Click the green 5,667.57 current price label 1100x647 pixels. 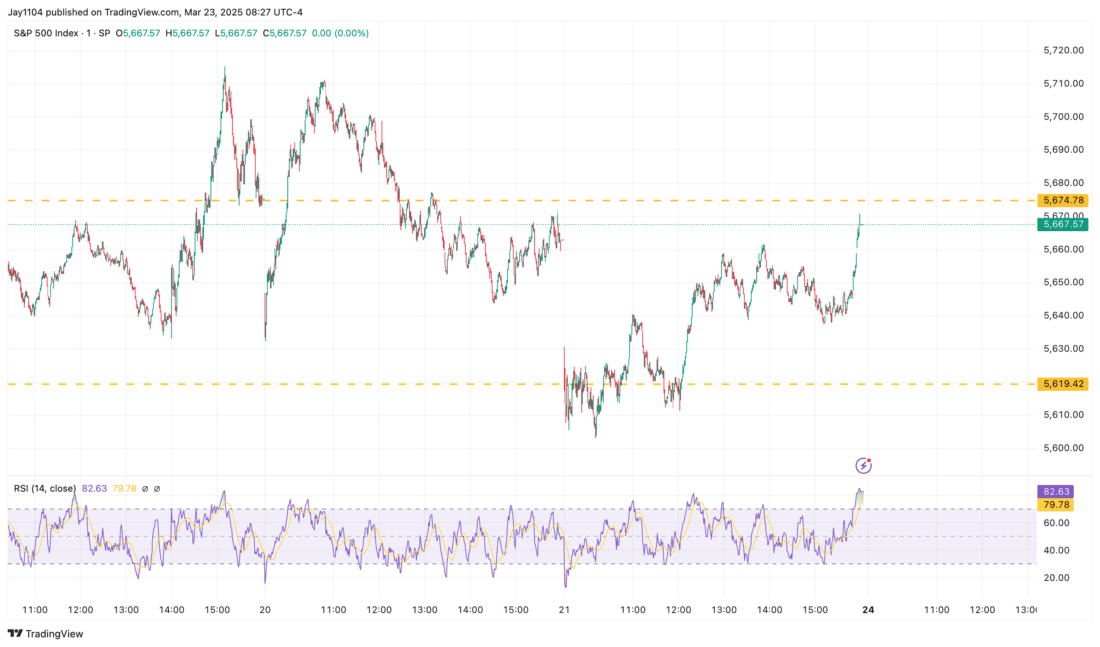coord(1063,224)
